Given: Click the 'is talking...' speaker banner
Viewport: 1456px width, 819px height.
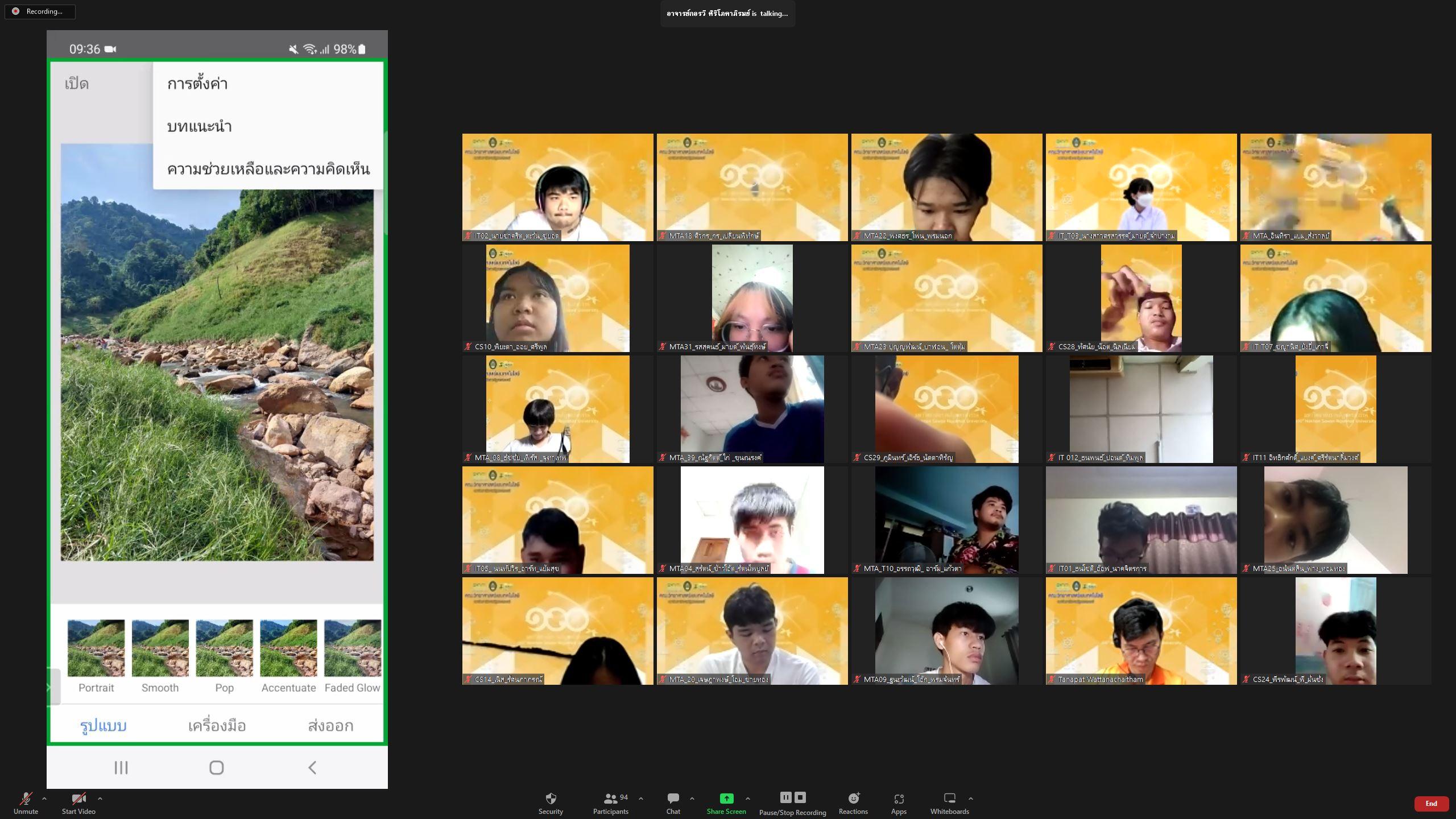Looking at the screenshot, I should [x=727, y=13].
